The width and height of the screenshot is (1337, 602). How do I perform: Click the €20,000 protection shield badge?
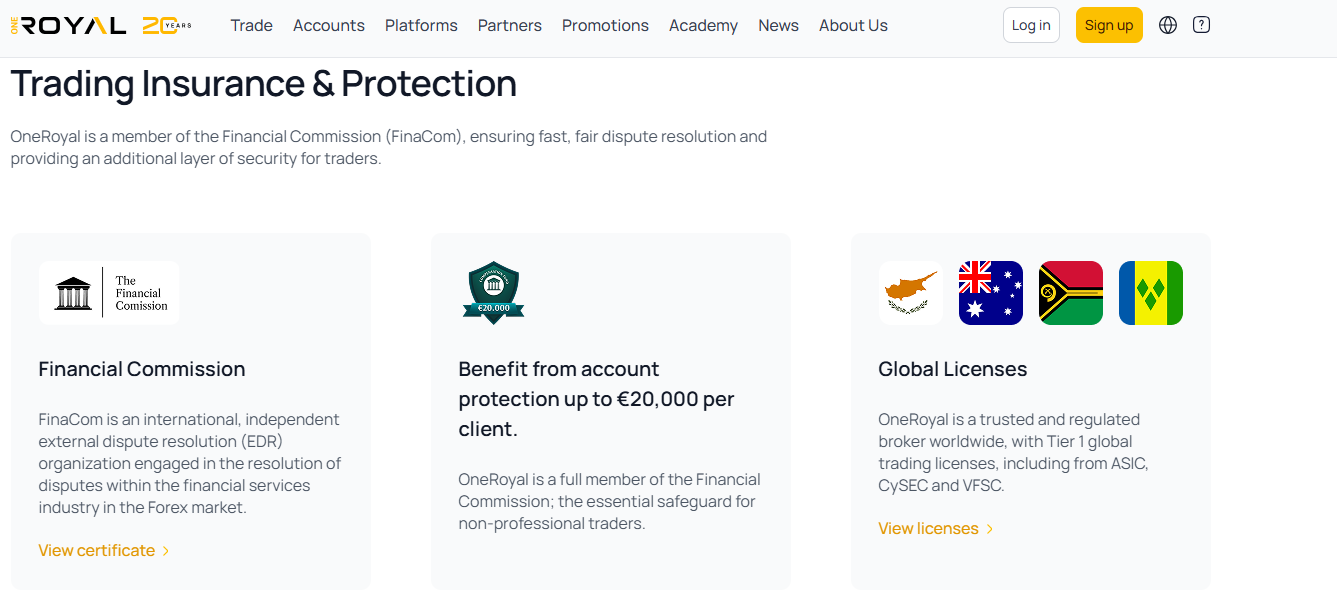pyautogui.click(x=494, y=293)
